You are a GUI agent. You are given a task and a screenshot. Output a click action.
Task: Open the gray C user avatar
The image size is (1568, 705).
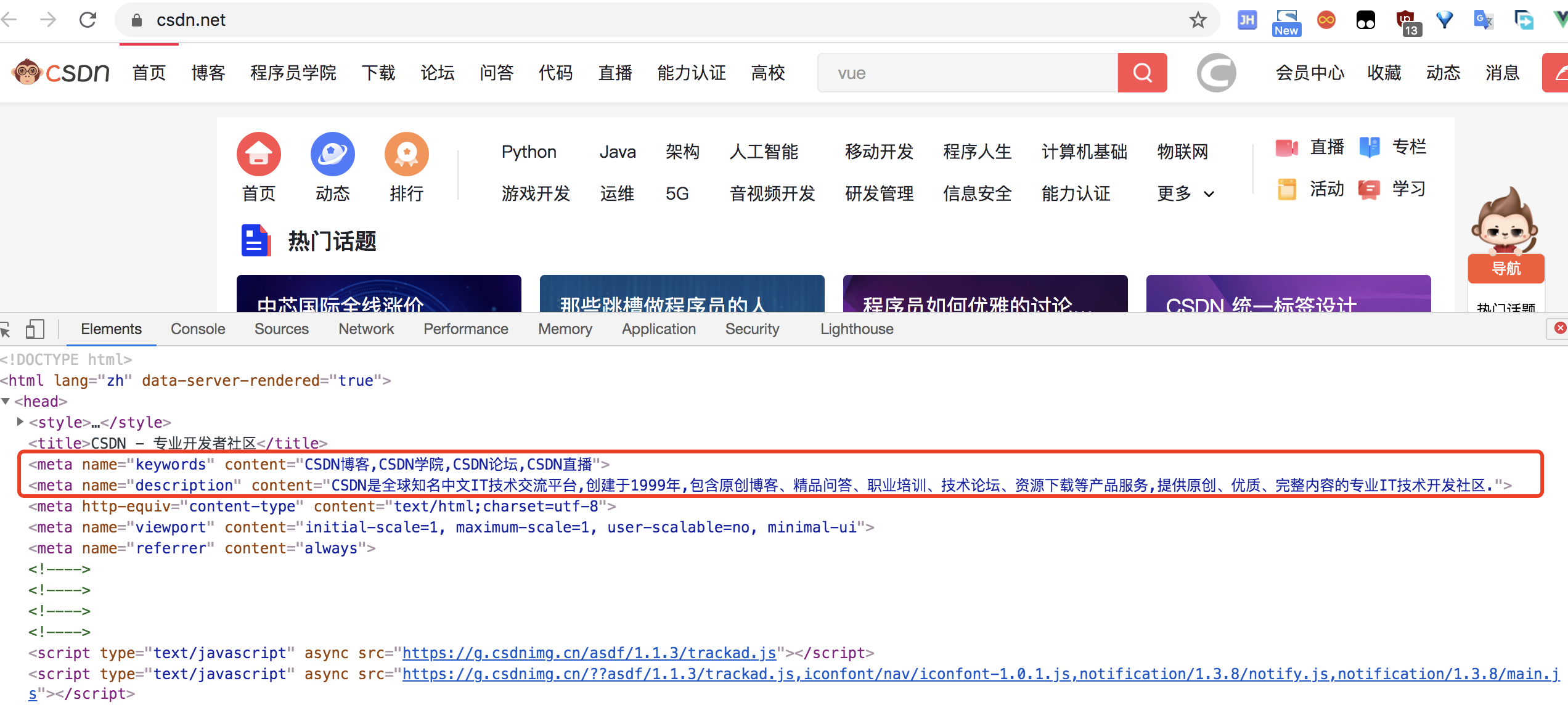pos(1216,73)
